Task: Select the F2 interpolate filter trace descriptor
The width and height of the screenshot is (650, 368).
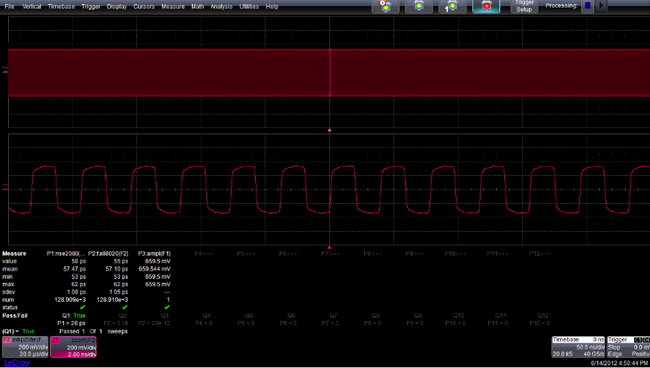Action: (x=25, y=347)
